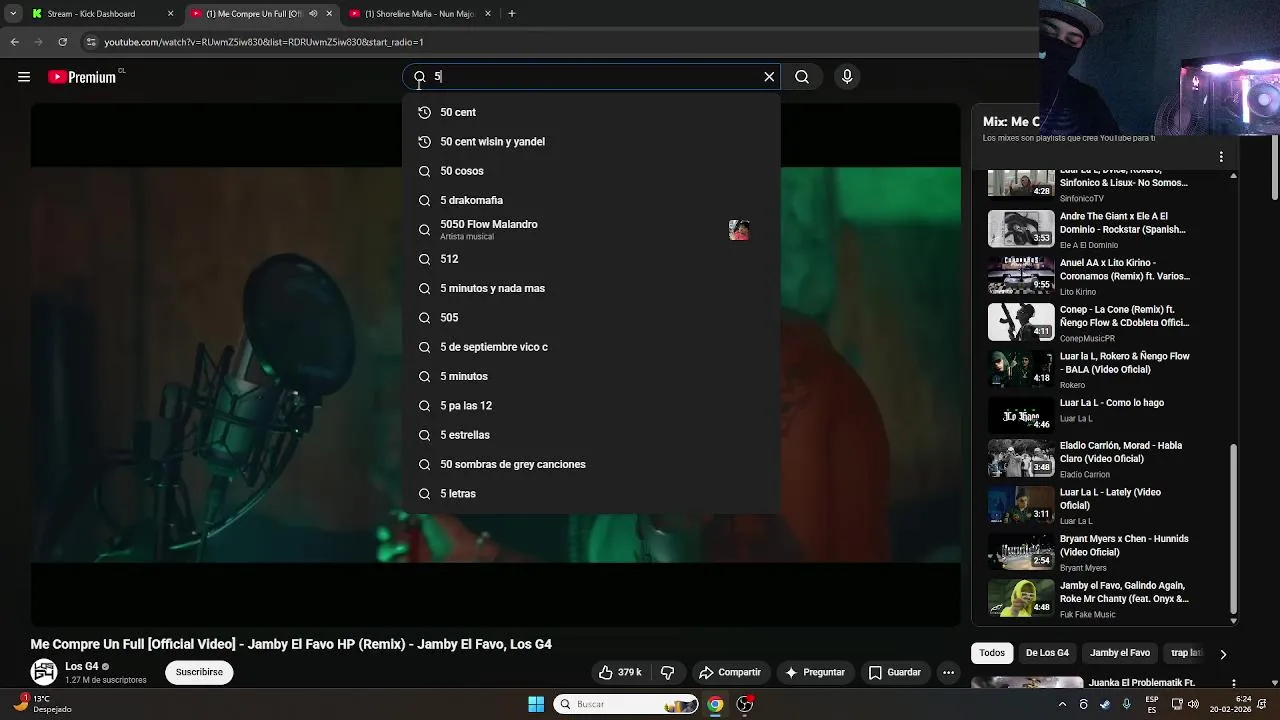Open the mix playlist three-dot options menu
Image resolution: width=1280 pixels, height=720 pixels.
click(1221, 157)
